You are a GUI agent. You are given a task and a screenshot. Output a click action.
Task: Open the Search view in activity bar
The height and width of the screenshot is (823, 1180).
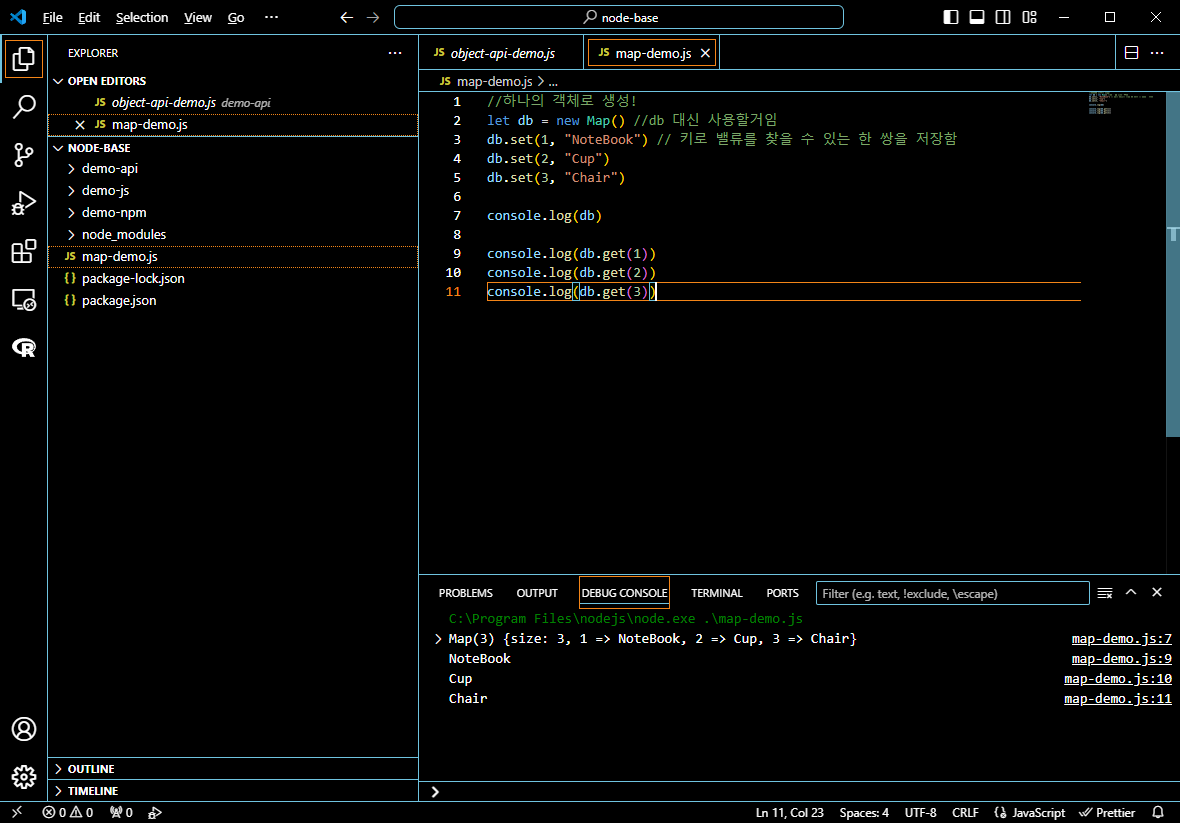[23, 107]
